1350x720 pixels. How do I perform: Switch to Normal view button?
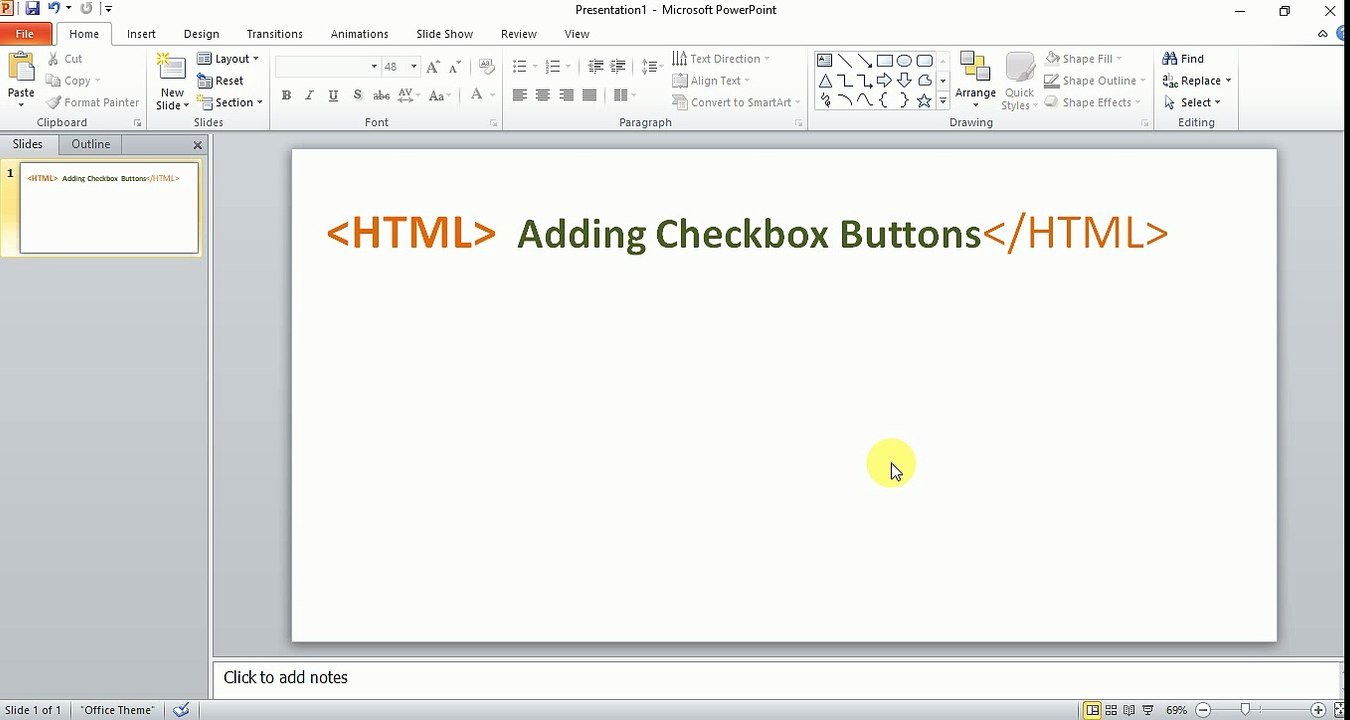pyautogui.click(x=1092, y=710)
